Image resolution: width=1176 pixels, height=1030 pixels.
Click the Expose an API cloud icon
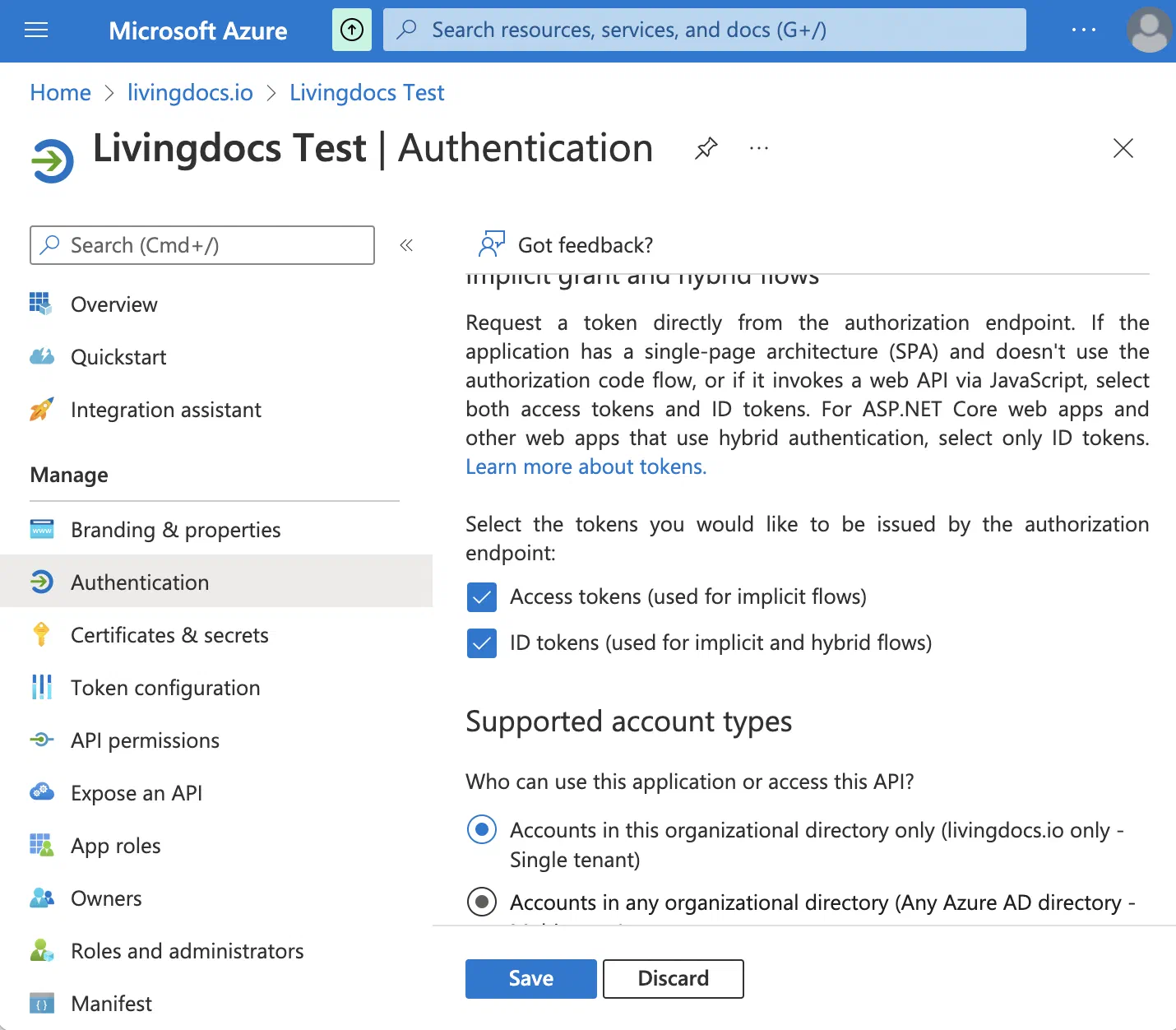(41, 792)
